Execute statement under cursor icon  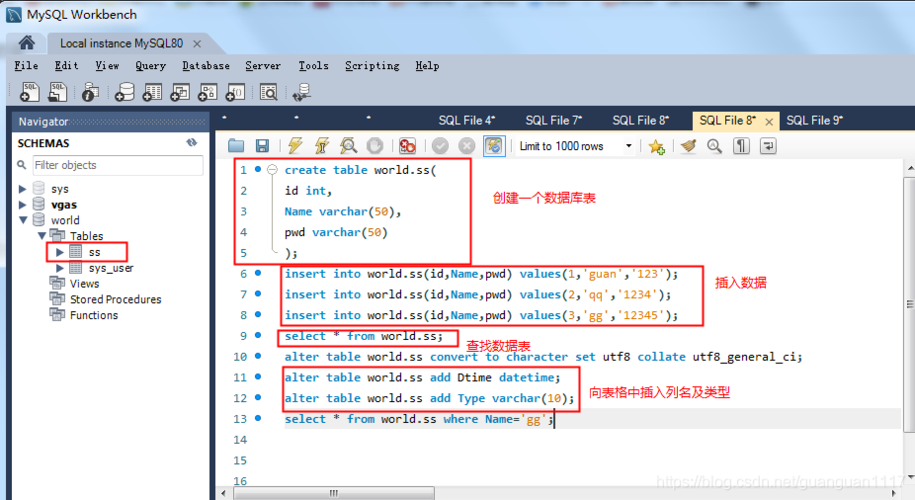point(322,146)
